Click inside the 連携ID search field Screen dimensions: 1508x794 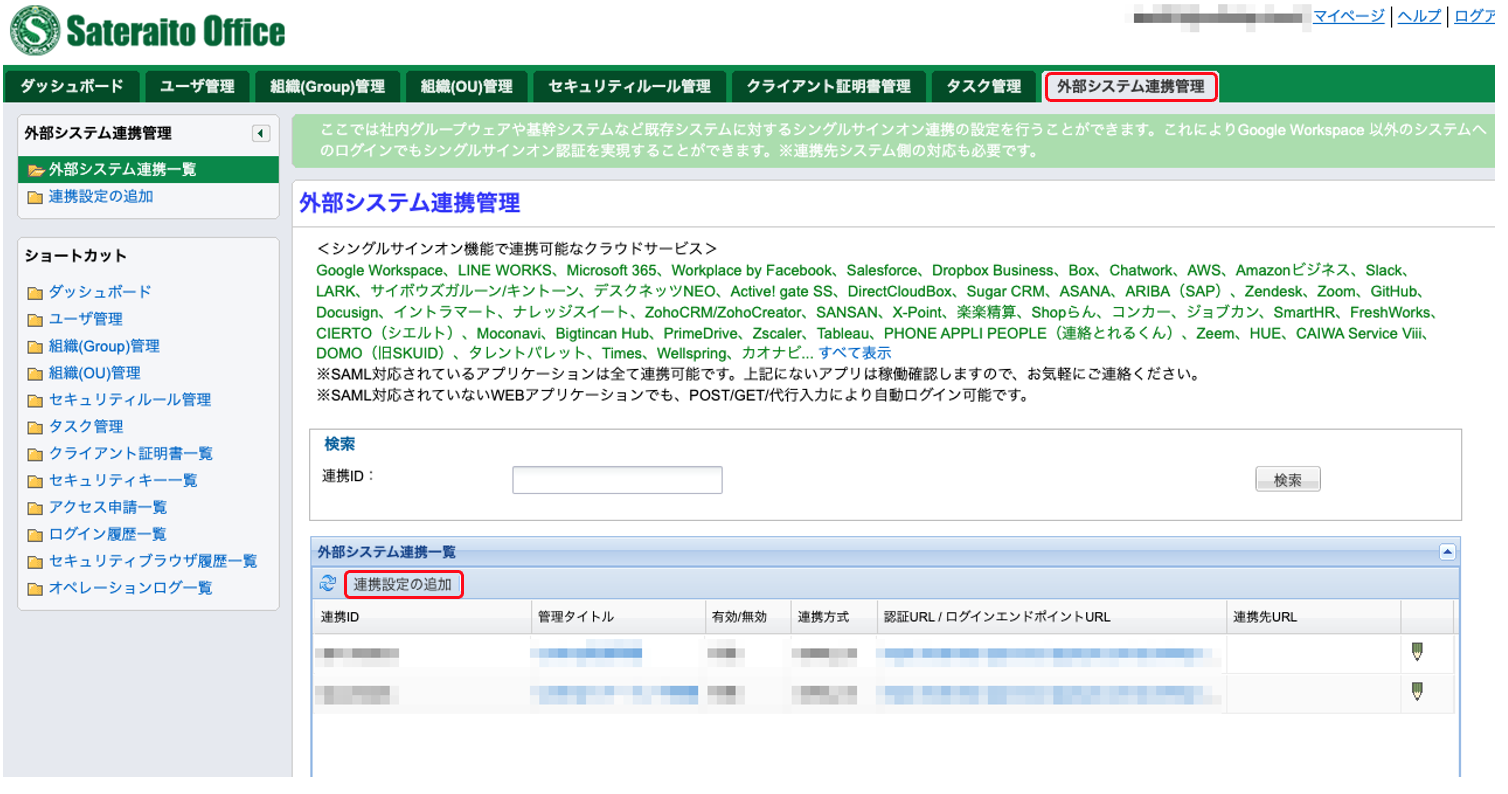click(617, 480)
